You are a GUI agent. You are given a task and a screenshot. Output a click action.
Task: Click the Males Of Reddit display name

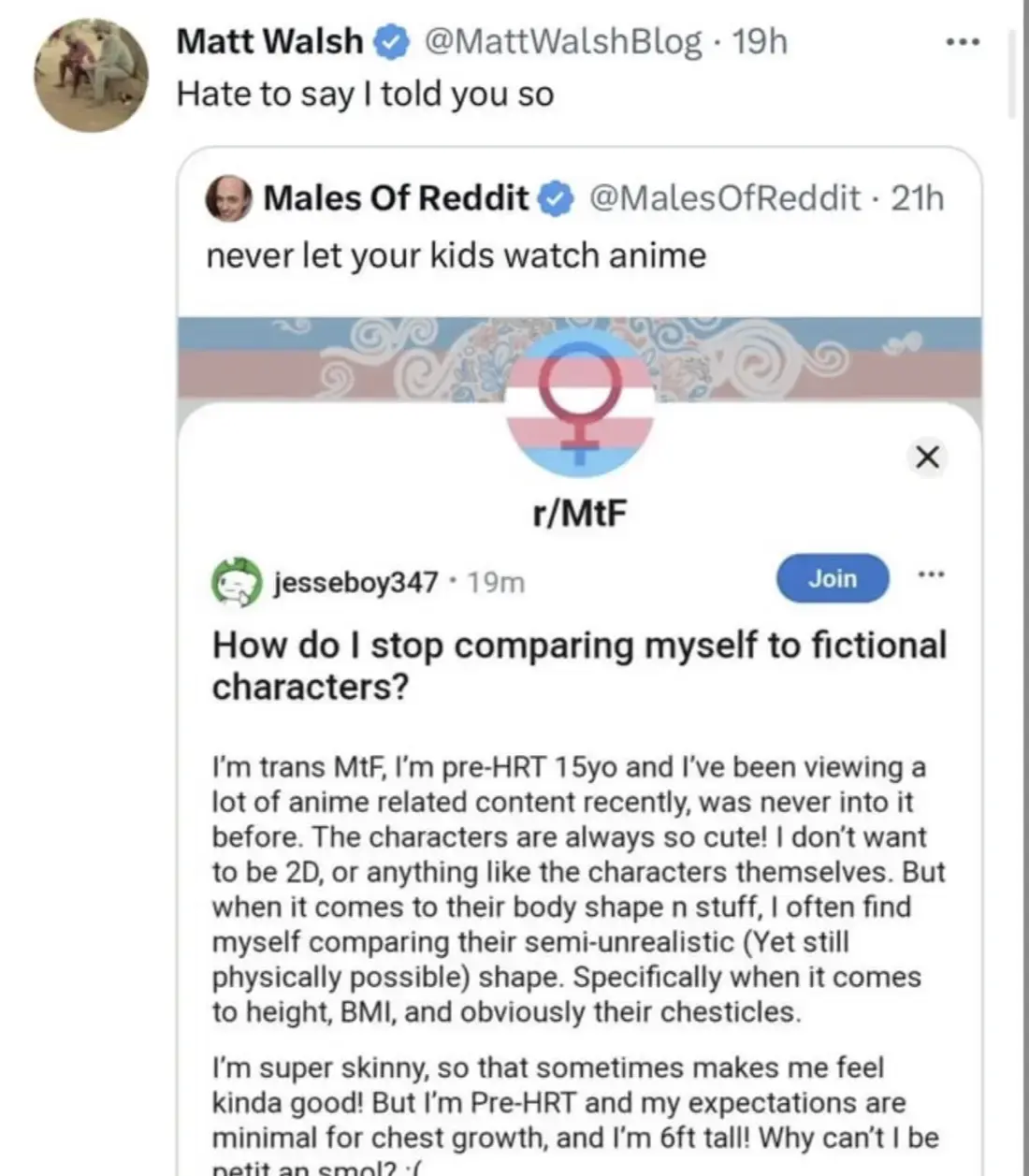click(396, 198)
